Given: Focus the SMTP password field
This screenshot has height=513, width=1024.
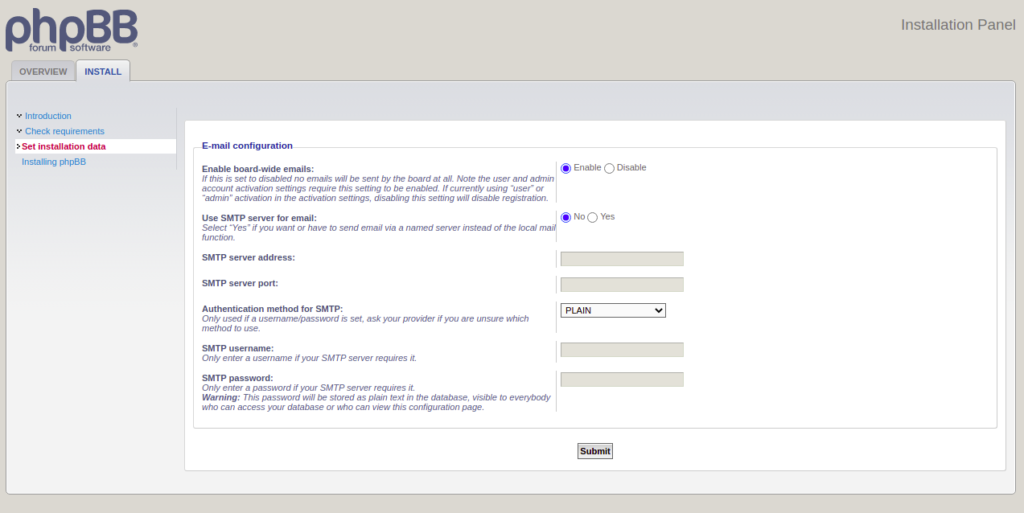Looking at the screenshot, I should click(x=622, y=379).
